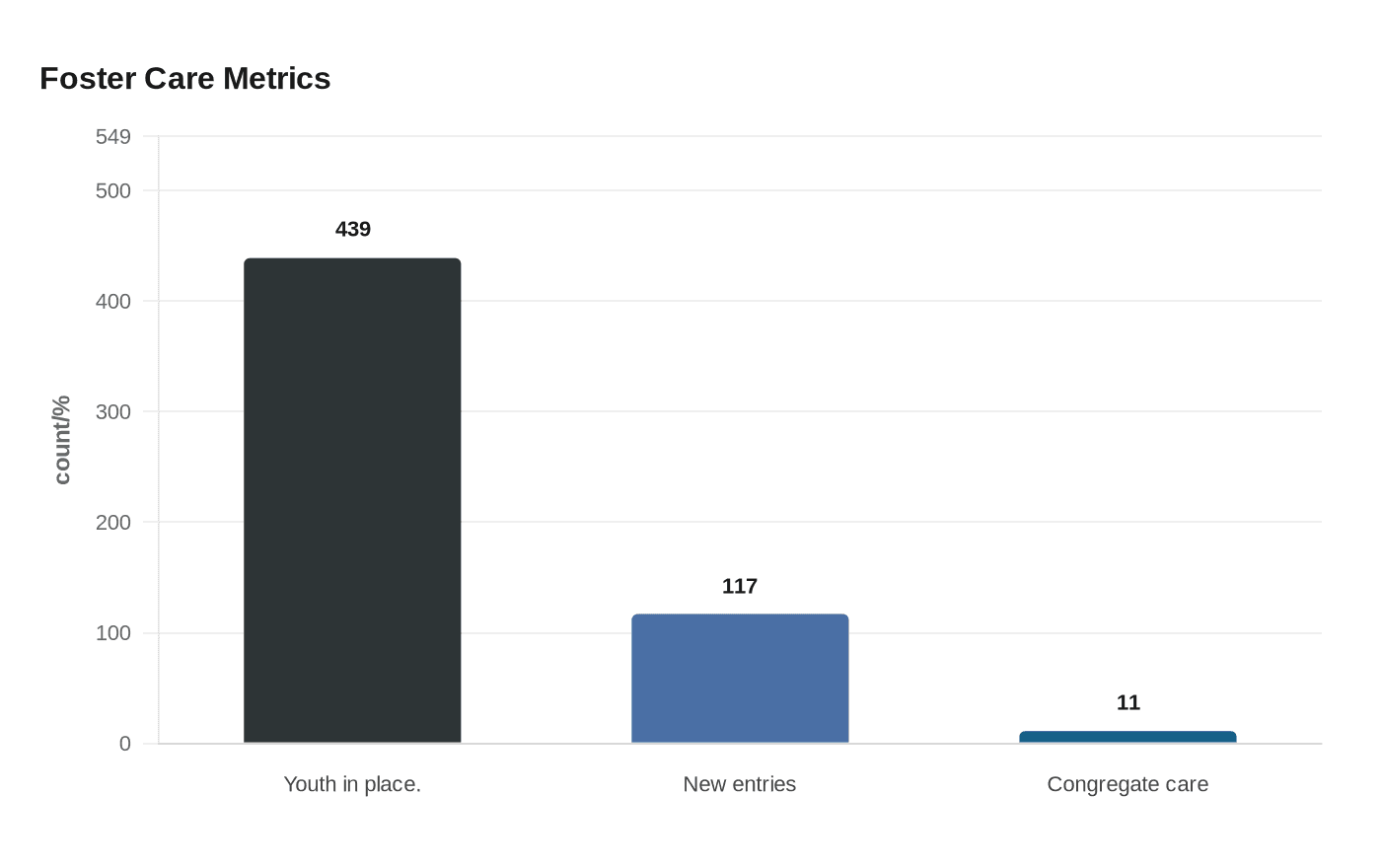Click the New entries axis label
This screenshot has width=1381, height=868.
tap(740, 784)
